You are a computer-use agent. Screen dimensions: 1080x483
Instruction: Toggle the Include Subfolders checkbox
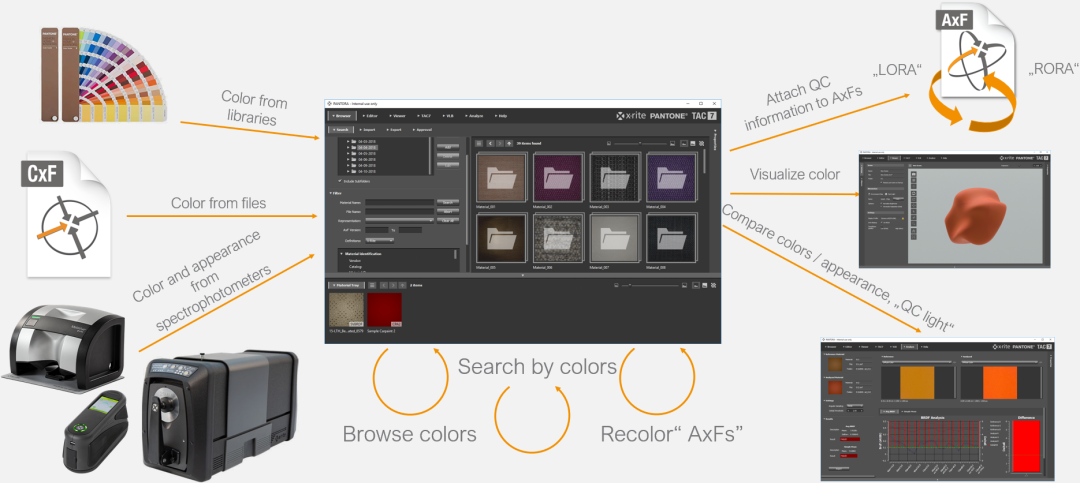340,181
